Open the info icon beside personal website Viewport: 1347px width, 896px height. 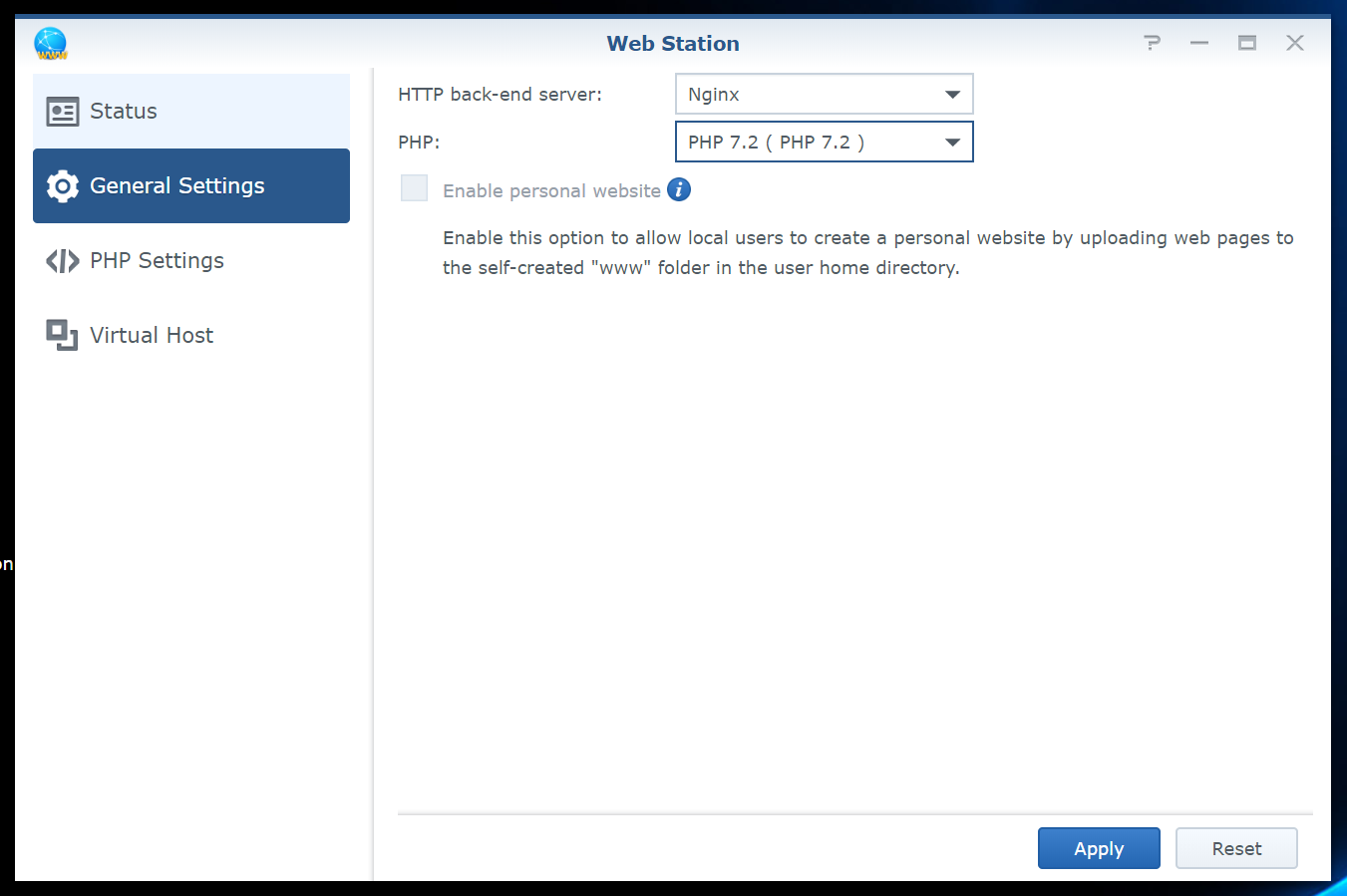[x=679, y=190]
